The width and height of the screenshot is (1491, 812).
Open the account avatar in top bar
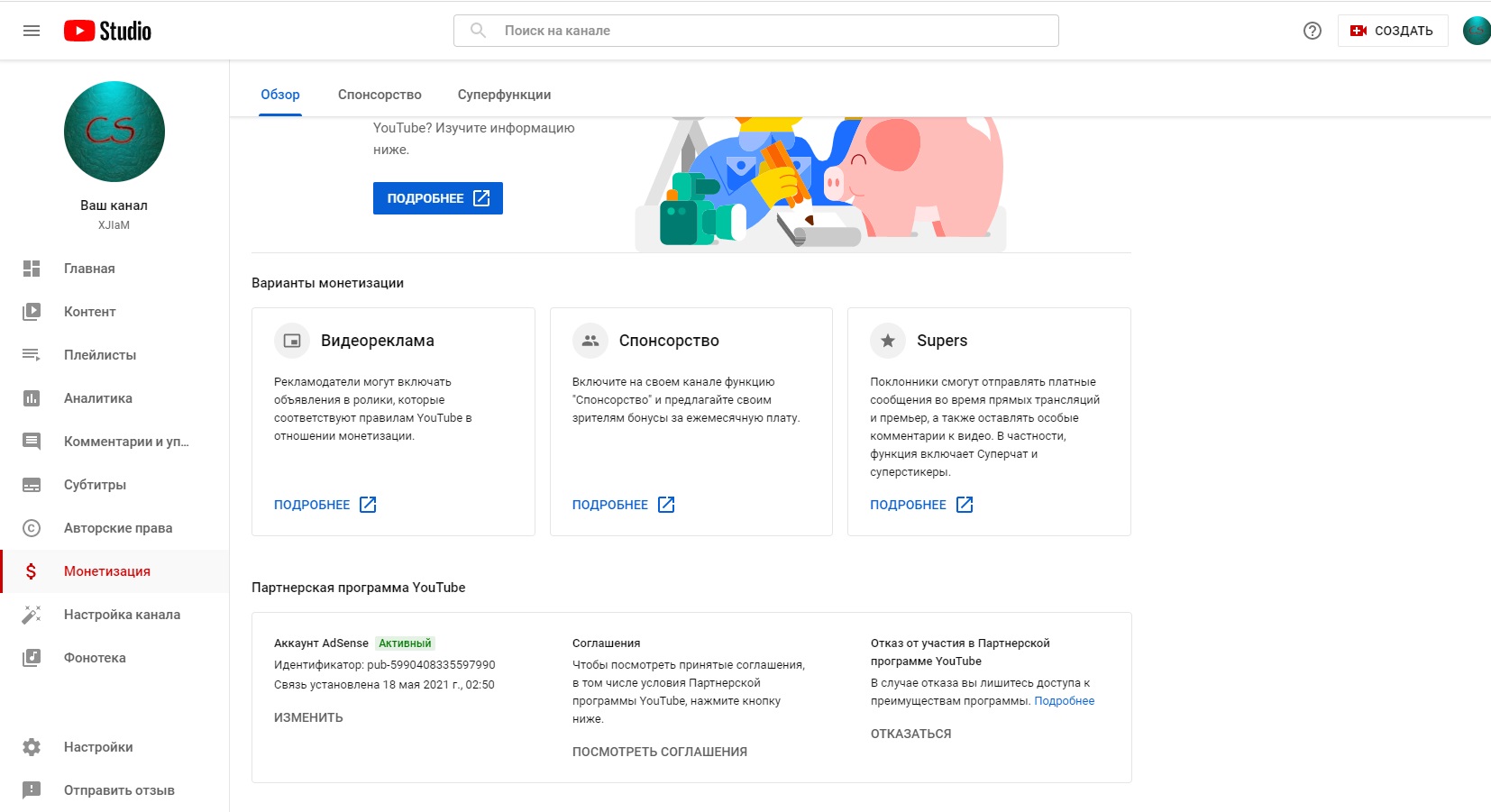click(1476, 31)
